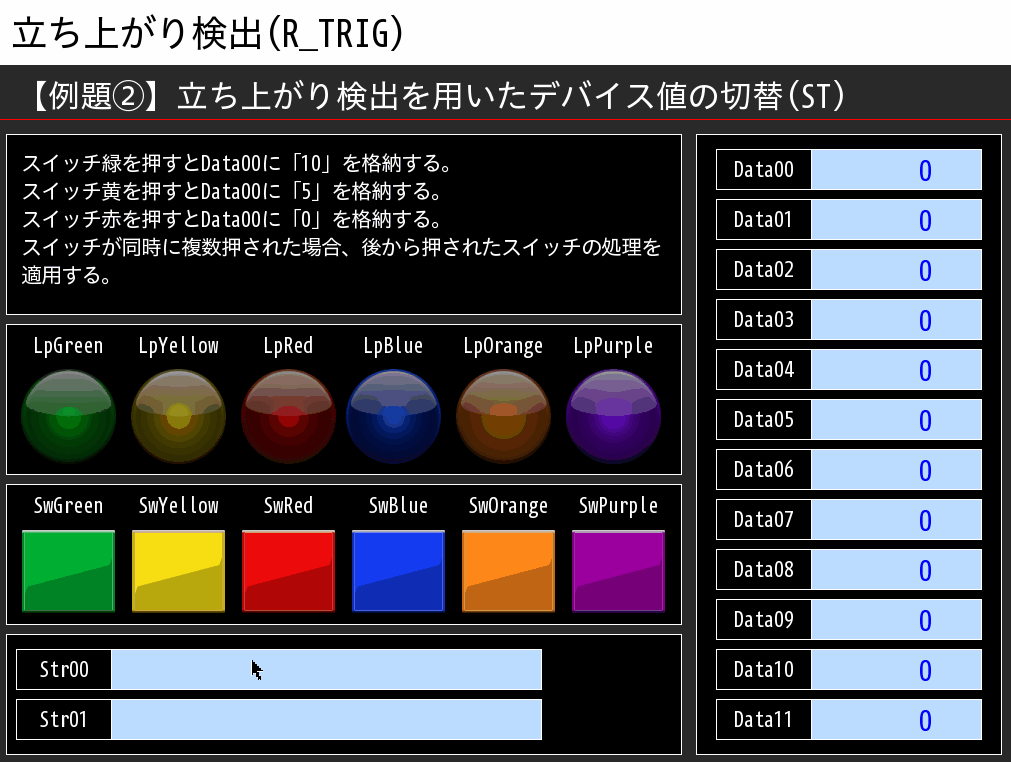
Task: Click the Str01 label
Action: click(x=64, y=719)
